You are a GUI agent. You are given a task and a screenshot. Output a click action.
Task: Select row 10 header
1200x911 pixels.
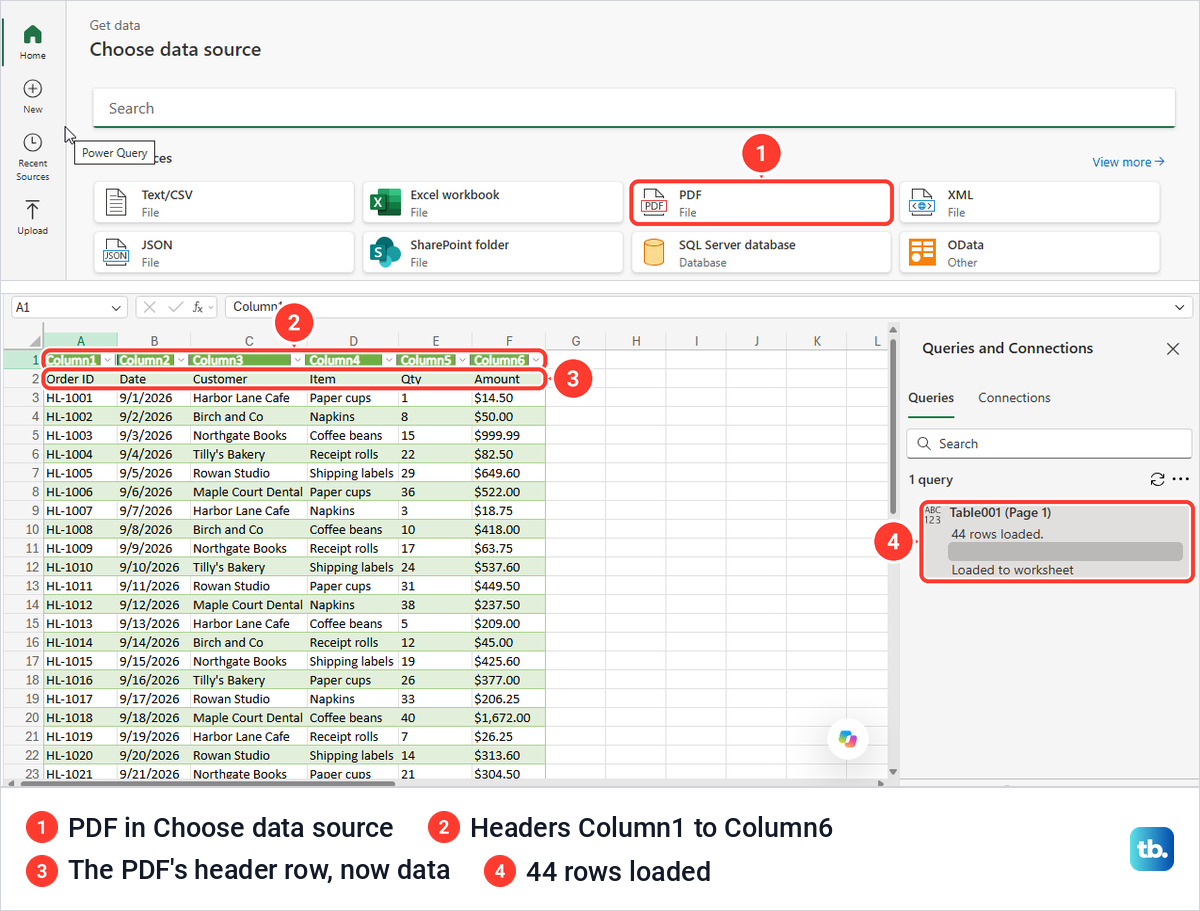point(23,529)
